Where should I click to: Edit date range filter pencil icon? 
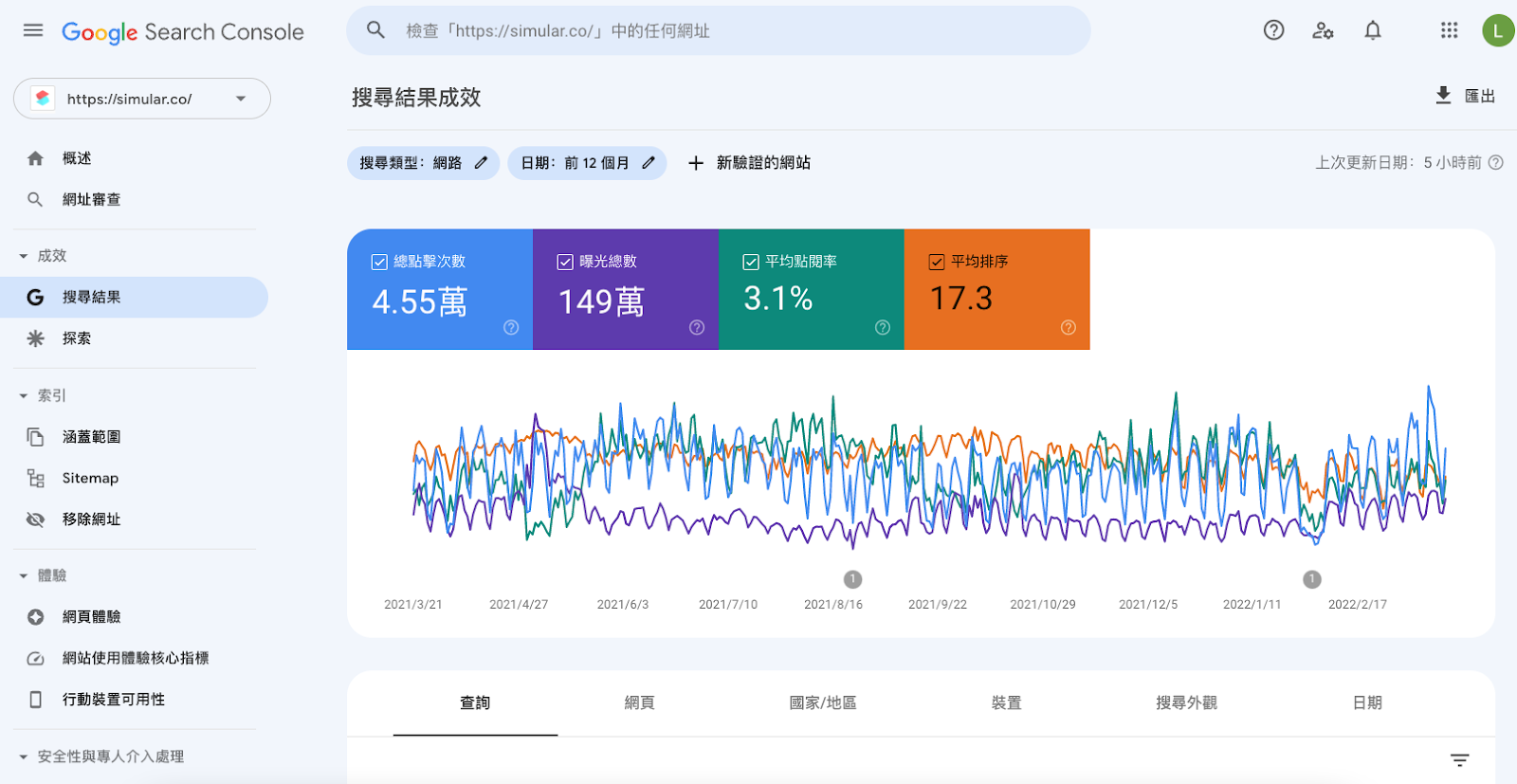coord(649,163)
